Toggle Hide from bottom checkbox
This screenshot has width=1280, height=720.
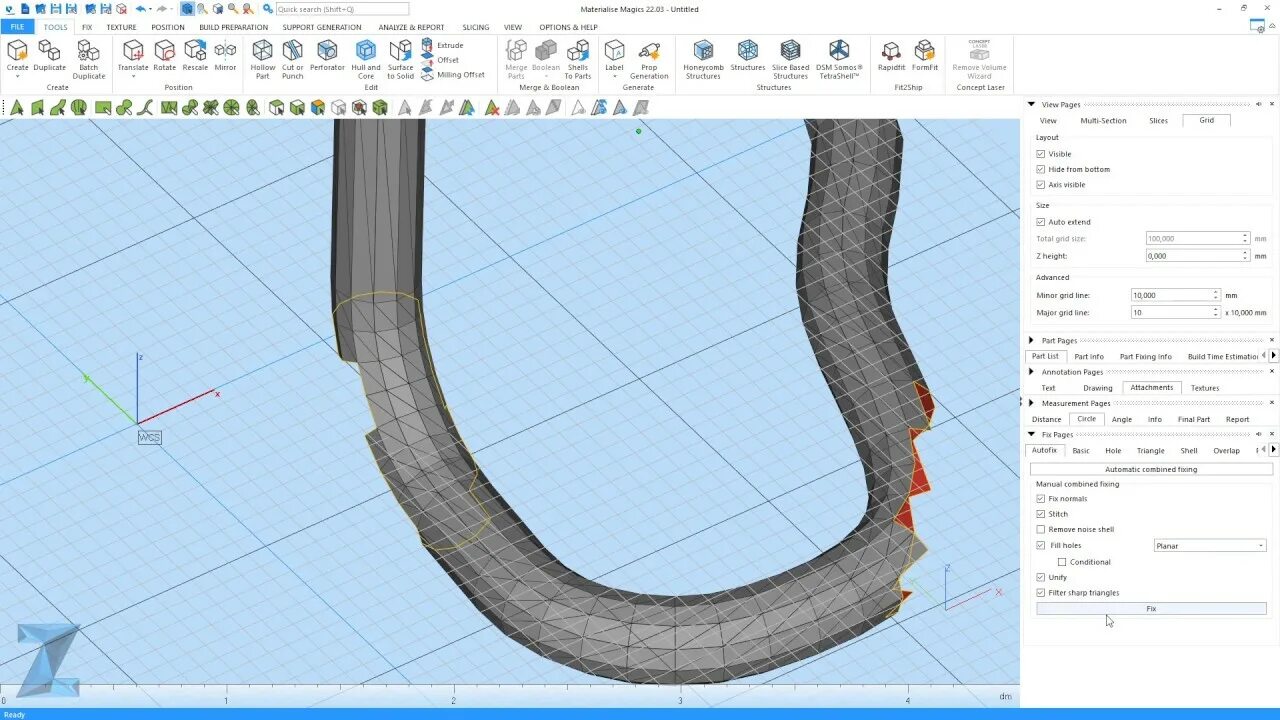pos(1041,169)
